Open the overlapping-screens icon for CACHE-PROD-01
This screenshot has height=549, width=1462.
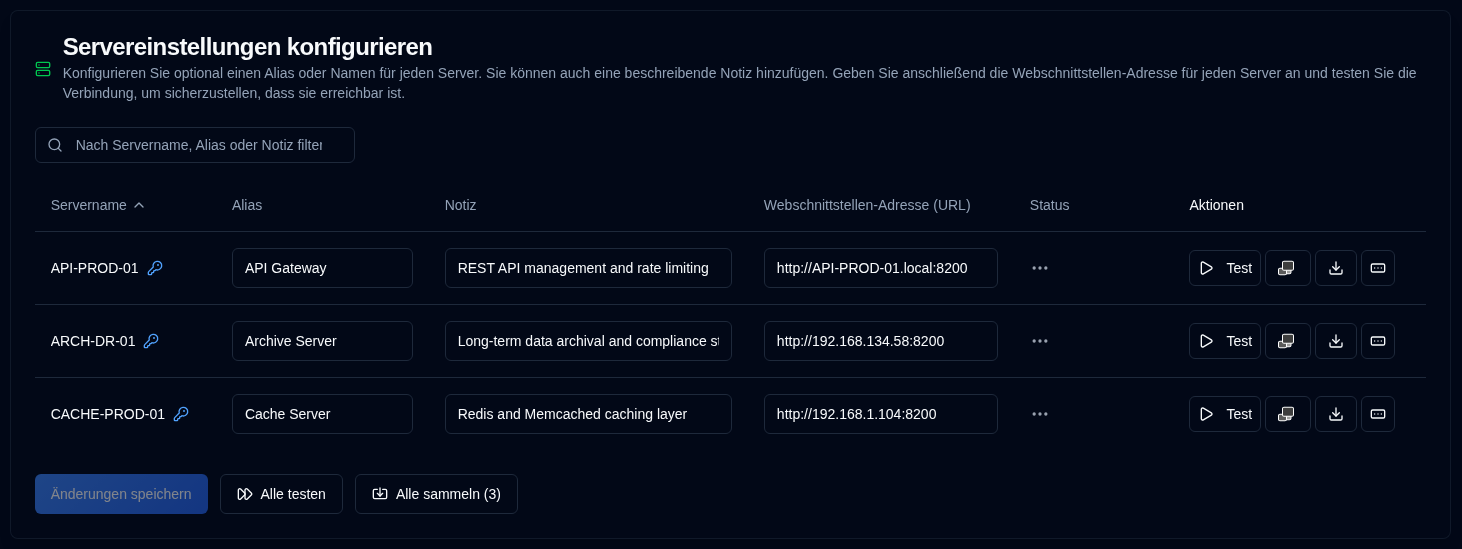[x=1288, y=414]
